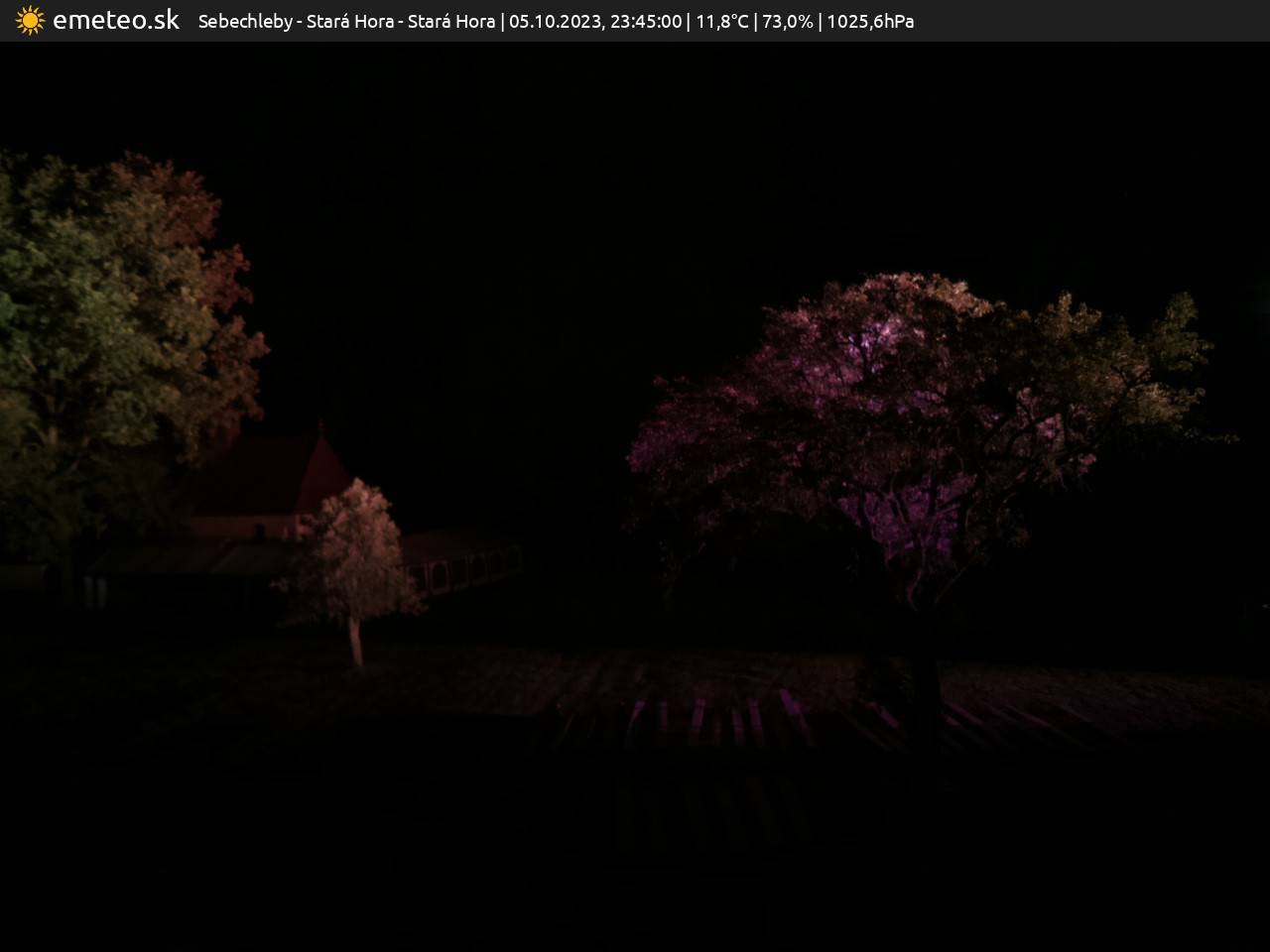Select the second Stará Hora label
The height and width of the screenshot is (952, 1270).
click(450, 22)
